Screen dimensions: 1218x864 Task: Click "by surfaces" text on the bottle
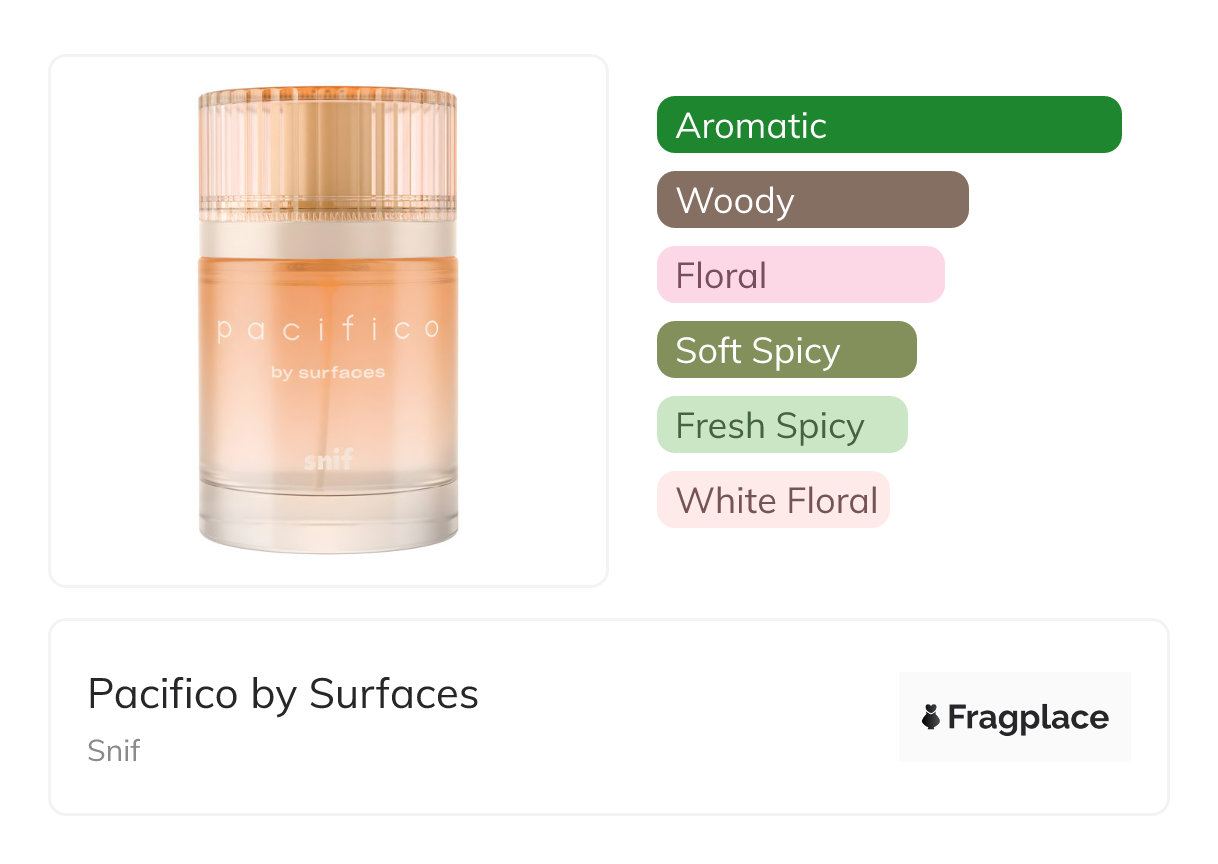pyautogui.click(x=328, y=373)
